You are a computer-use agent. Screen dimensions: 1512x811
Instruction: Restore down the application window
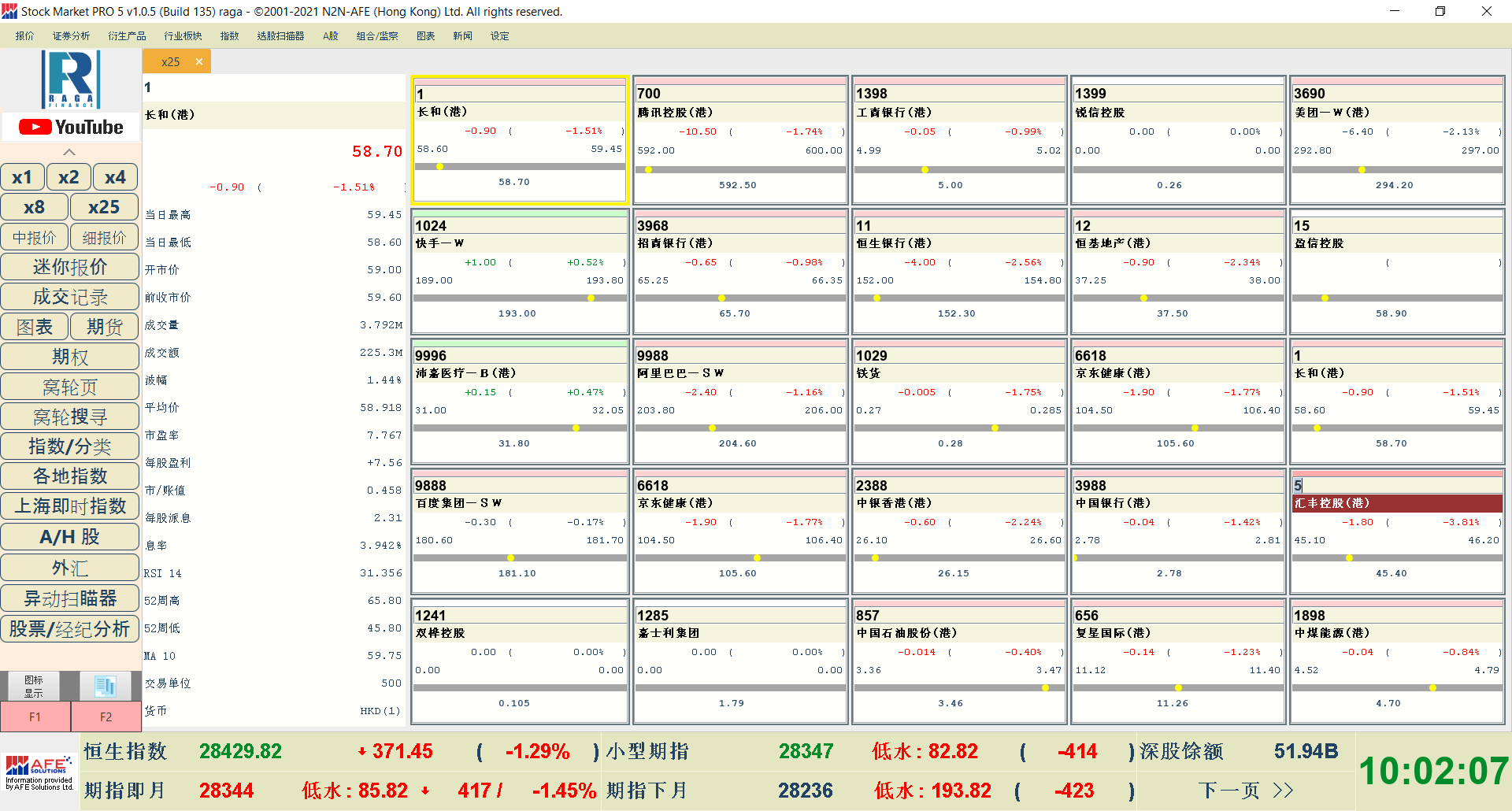1440,11
